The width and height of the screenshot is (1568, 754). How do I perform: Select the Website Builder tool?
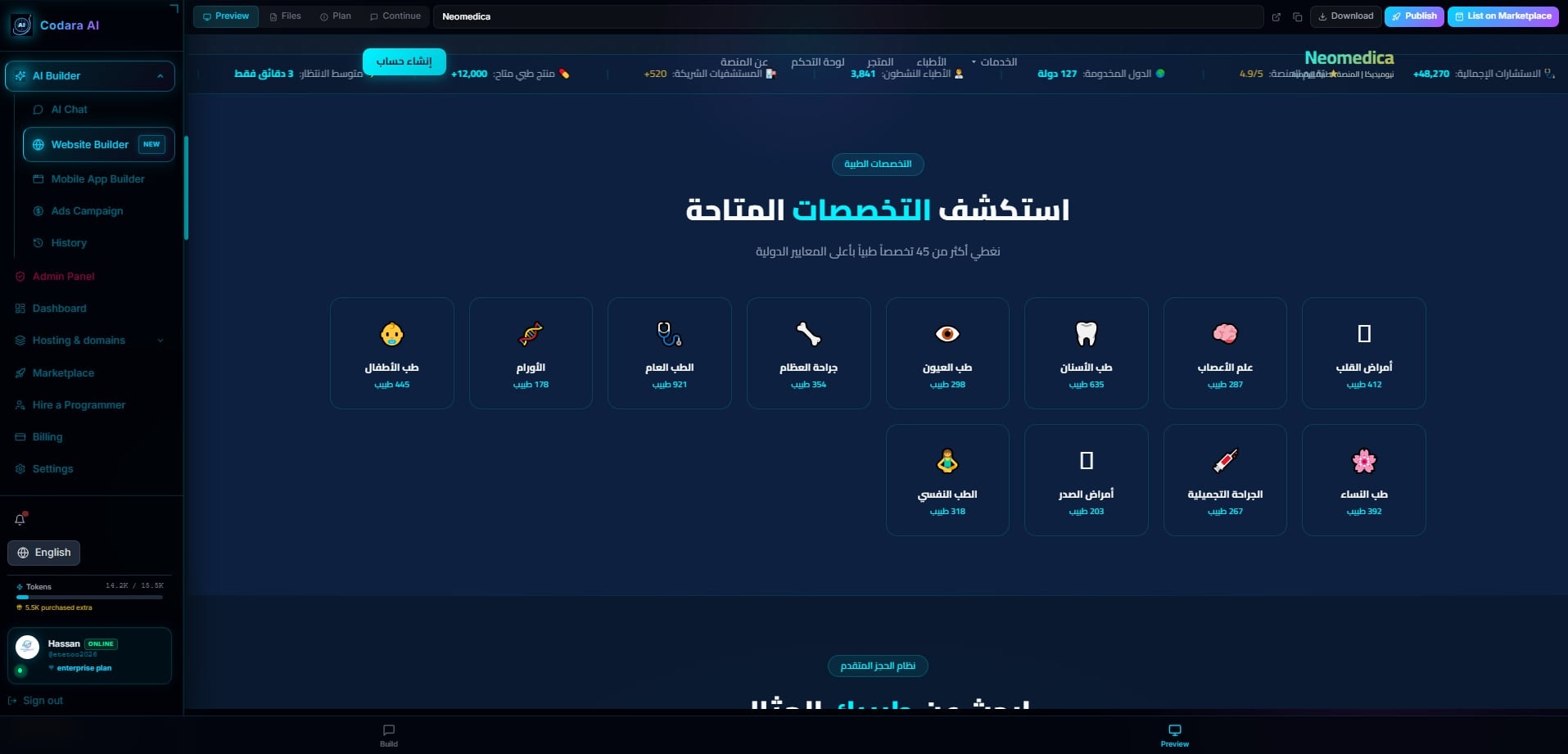tap(88, 144)
